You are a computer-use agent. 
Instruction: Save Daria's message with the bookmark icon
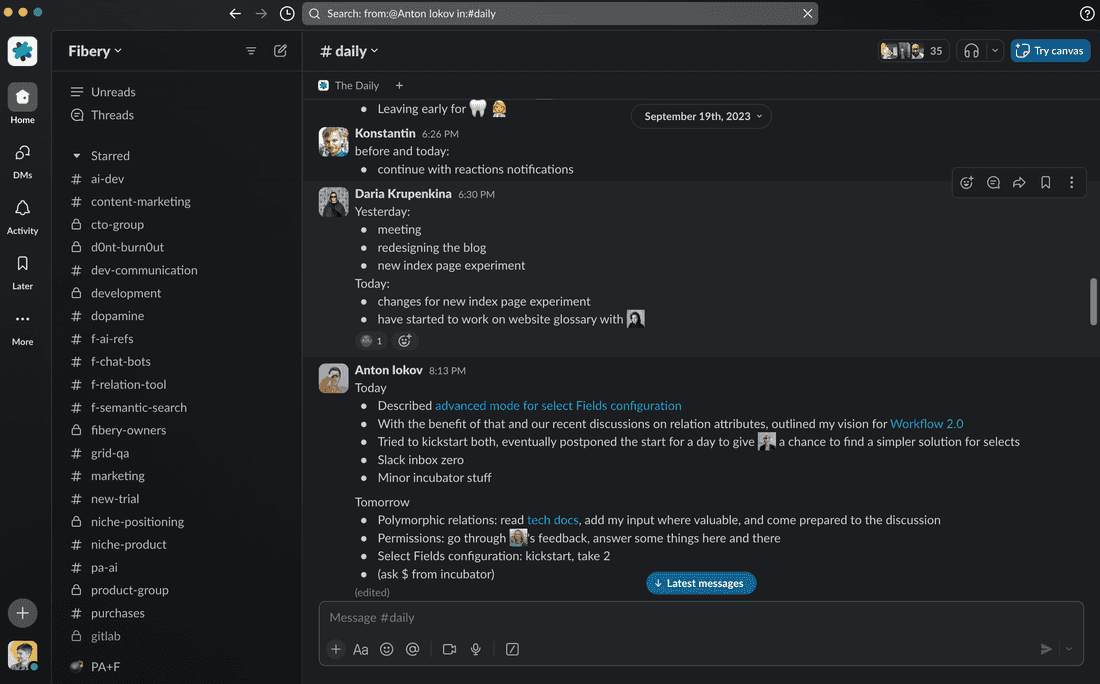coord(1045,182)
